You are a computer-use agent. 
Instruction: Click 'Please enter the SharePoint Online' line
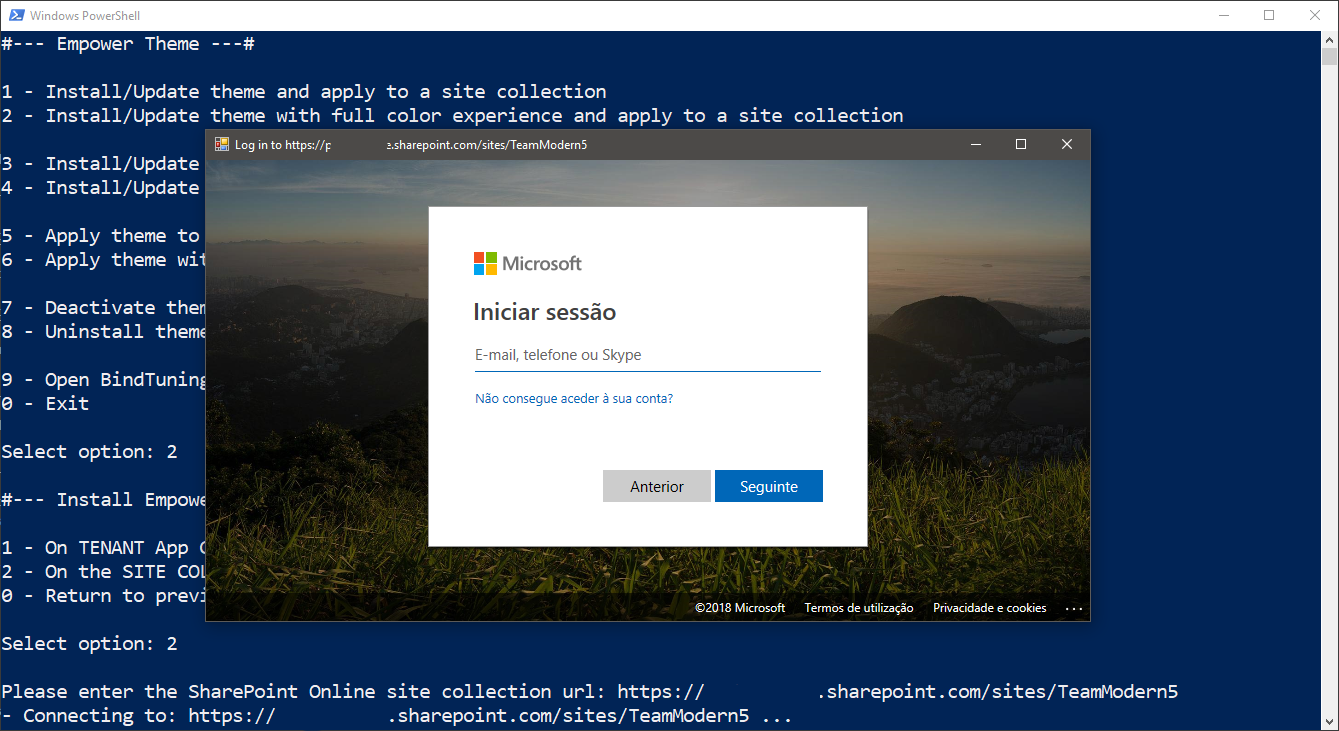click(590, 692)
